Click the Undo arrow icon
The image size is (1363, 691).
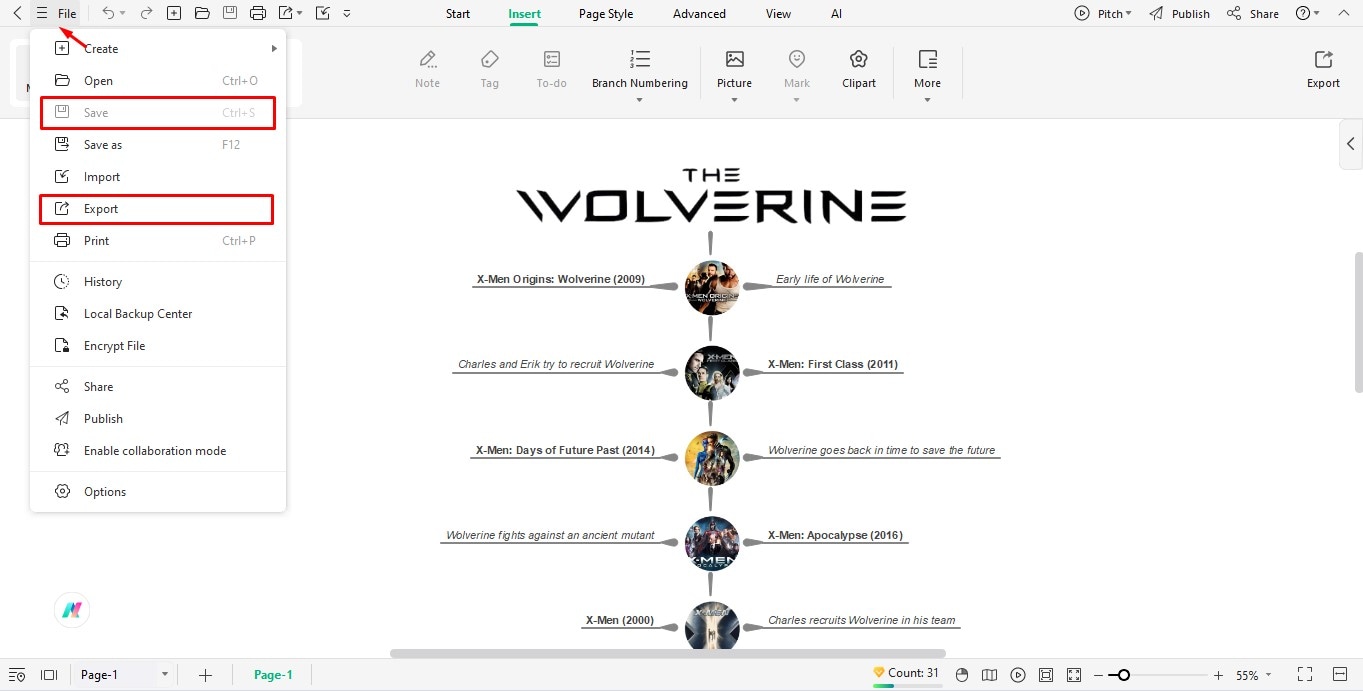click(108, 14)
